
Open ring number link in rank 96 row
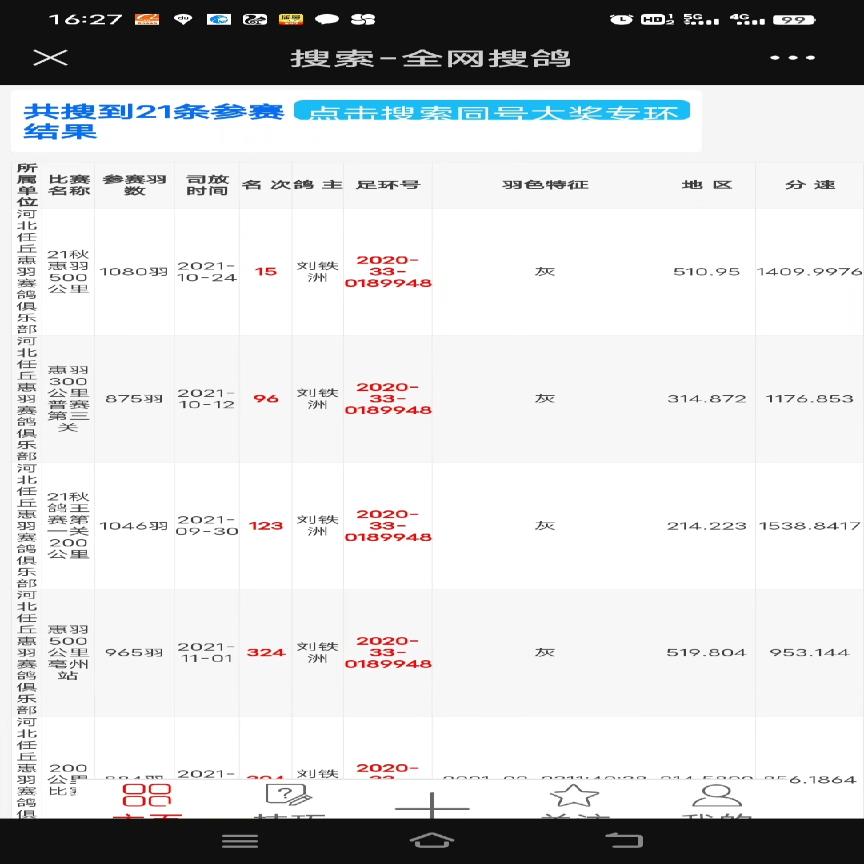coord(388,398)
